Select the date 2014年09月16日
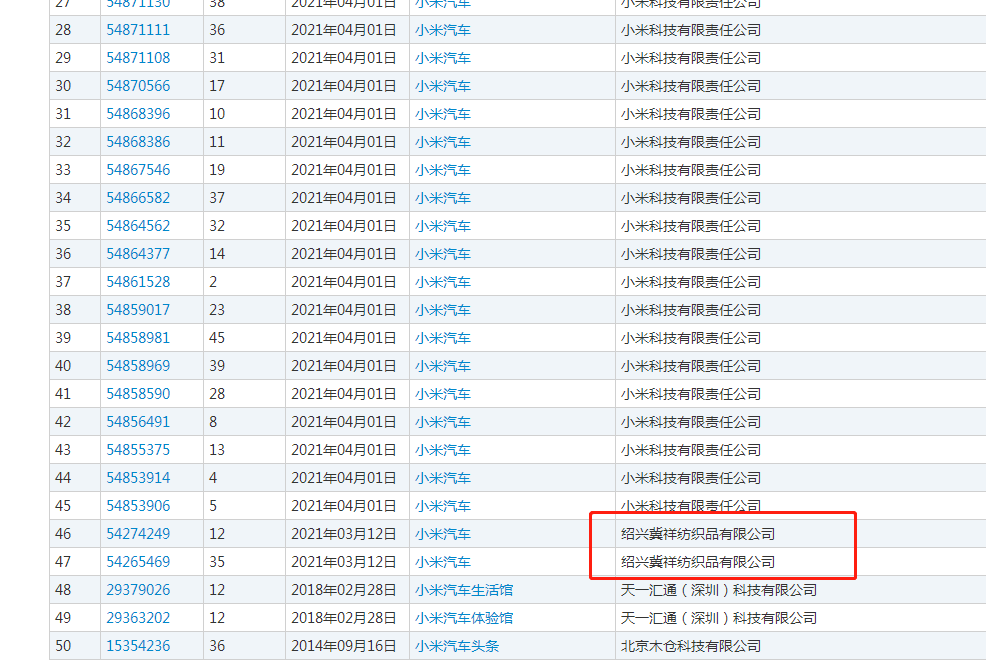 (x=343, y=646)
